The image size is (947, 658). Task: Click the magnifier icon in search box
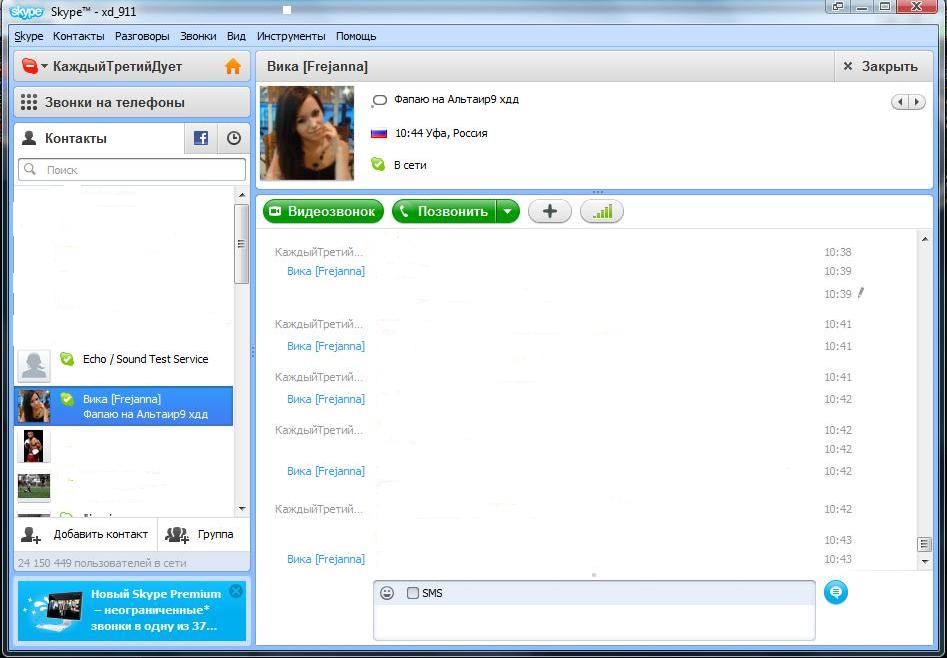point(30,169)
